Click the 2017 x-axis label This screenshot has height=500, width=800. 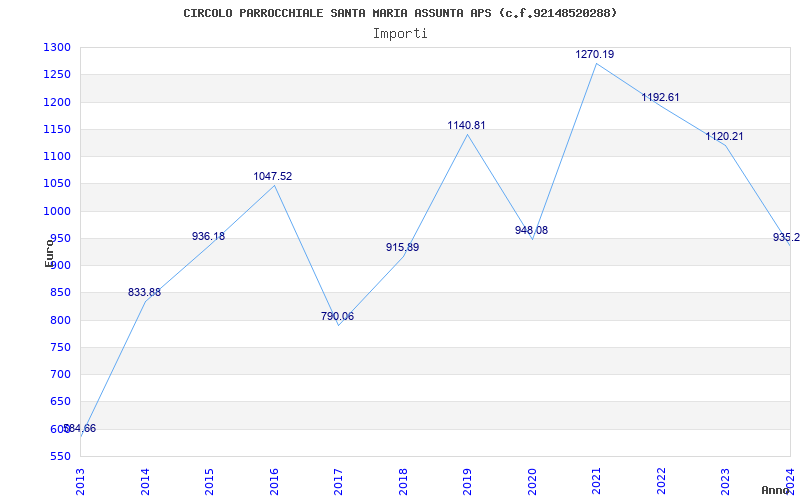[x=339, y=481]
